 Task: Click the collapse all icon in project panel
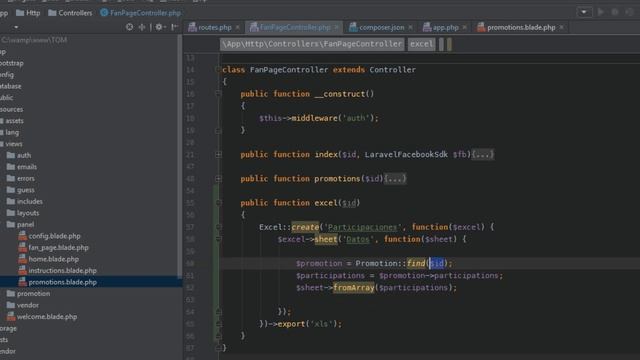point(142,27)
